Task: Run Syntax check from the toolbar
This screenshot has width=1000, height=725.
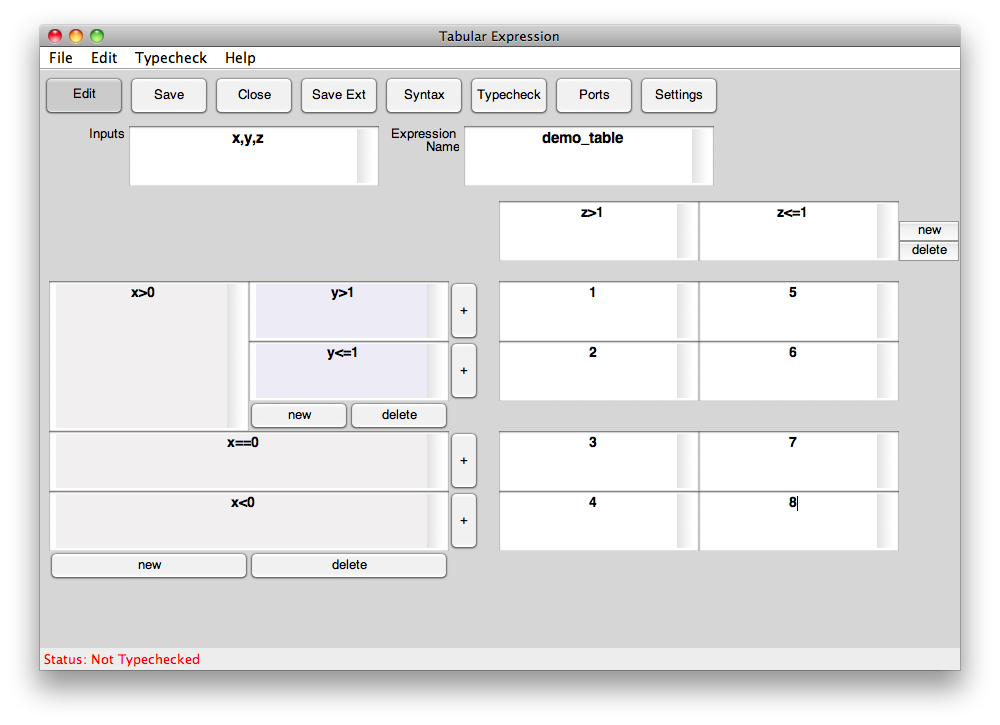Action: coord(424,95)
